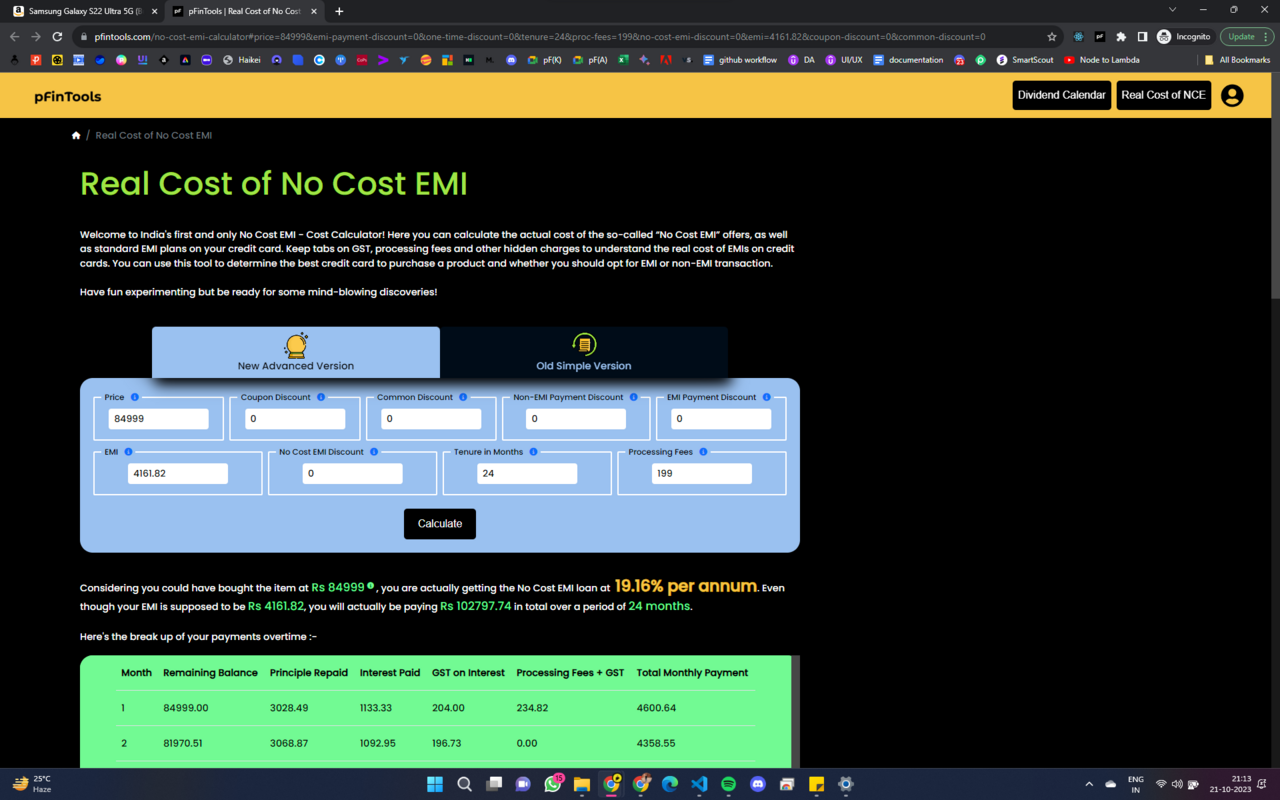Open WhatsApp from the taskbar
Image resolution: width=1280 pixels, height=800 pixels.
coord(552,784)
